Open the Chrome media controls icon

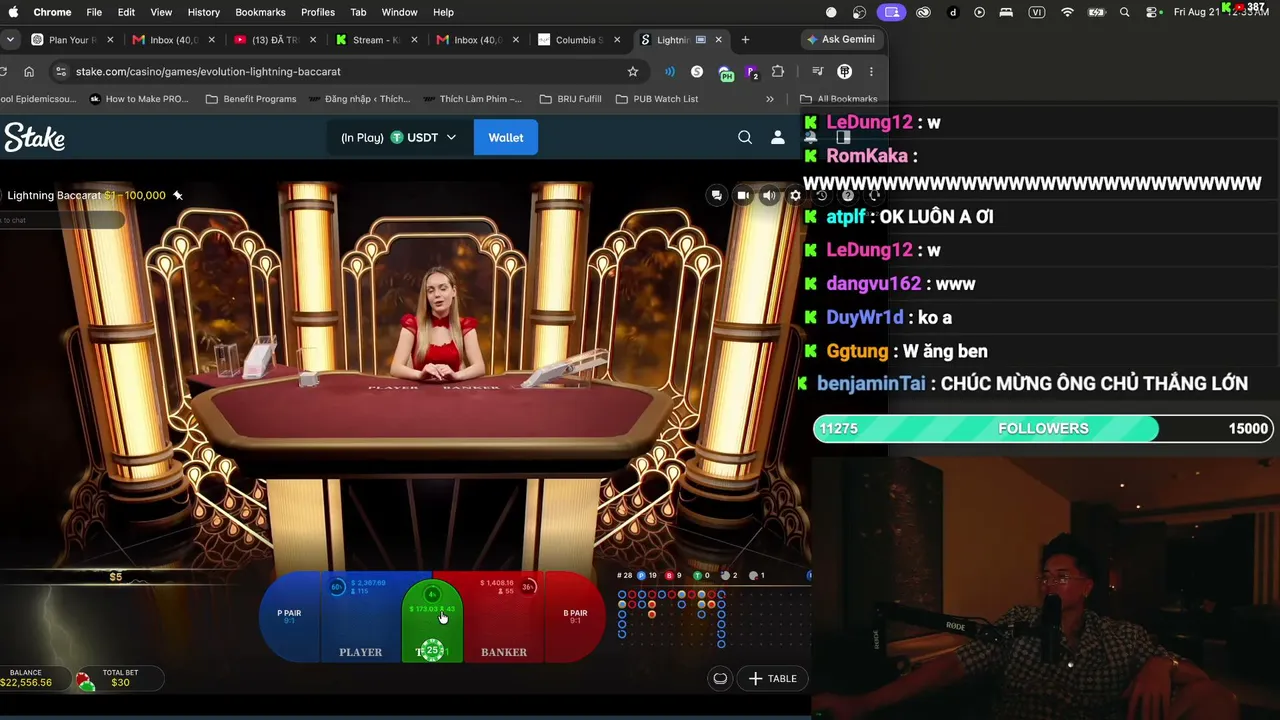817,71
